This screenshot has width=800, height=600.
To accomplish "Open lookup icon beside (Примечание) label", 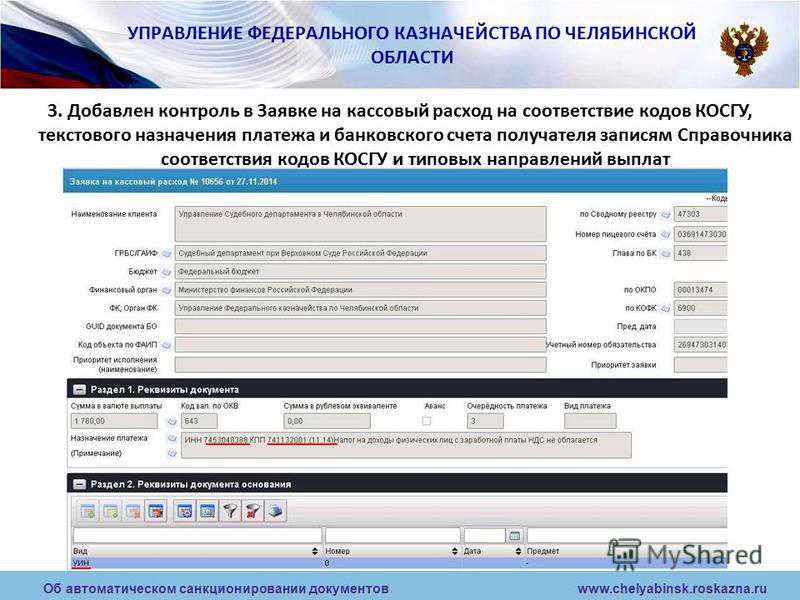I will (x=172, y=453).
